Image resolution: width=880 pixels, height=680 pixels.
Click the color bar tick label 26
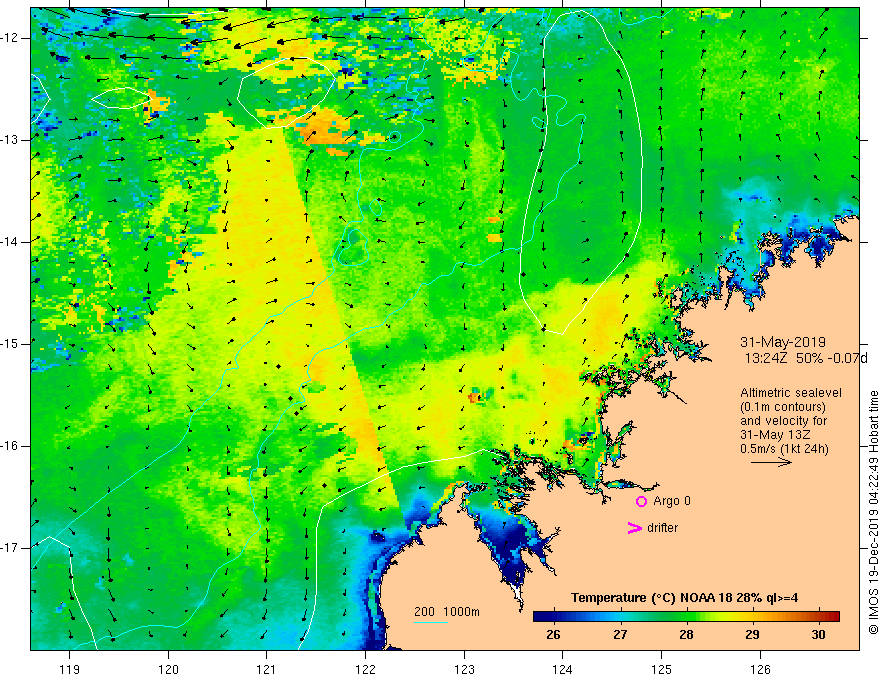point(553,635)
